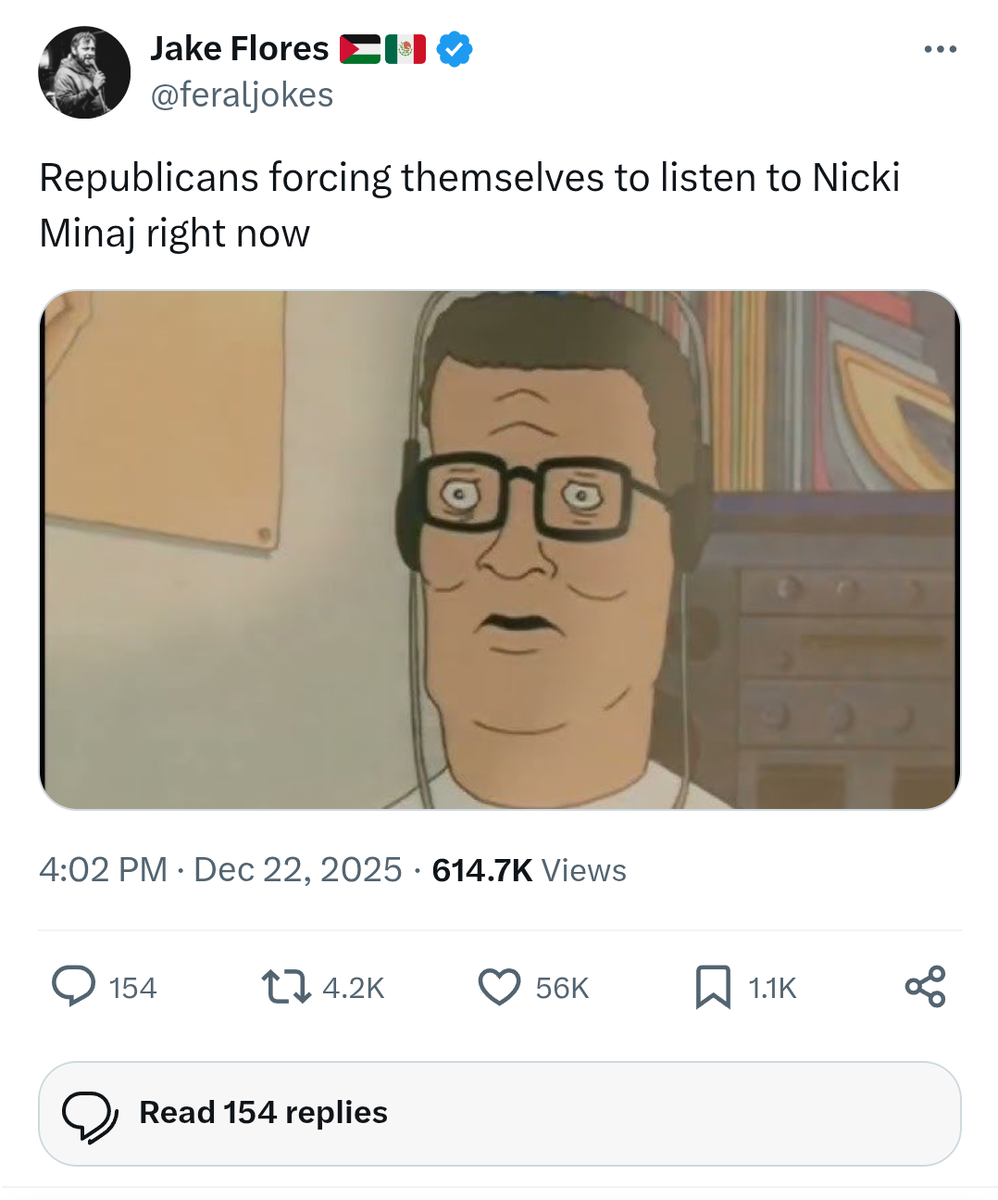Image resolution: width=998 pixels, height=1200 pixels.
Task: Click the Palestine flag emoji
Action: [360, 48]
